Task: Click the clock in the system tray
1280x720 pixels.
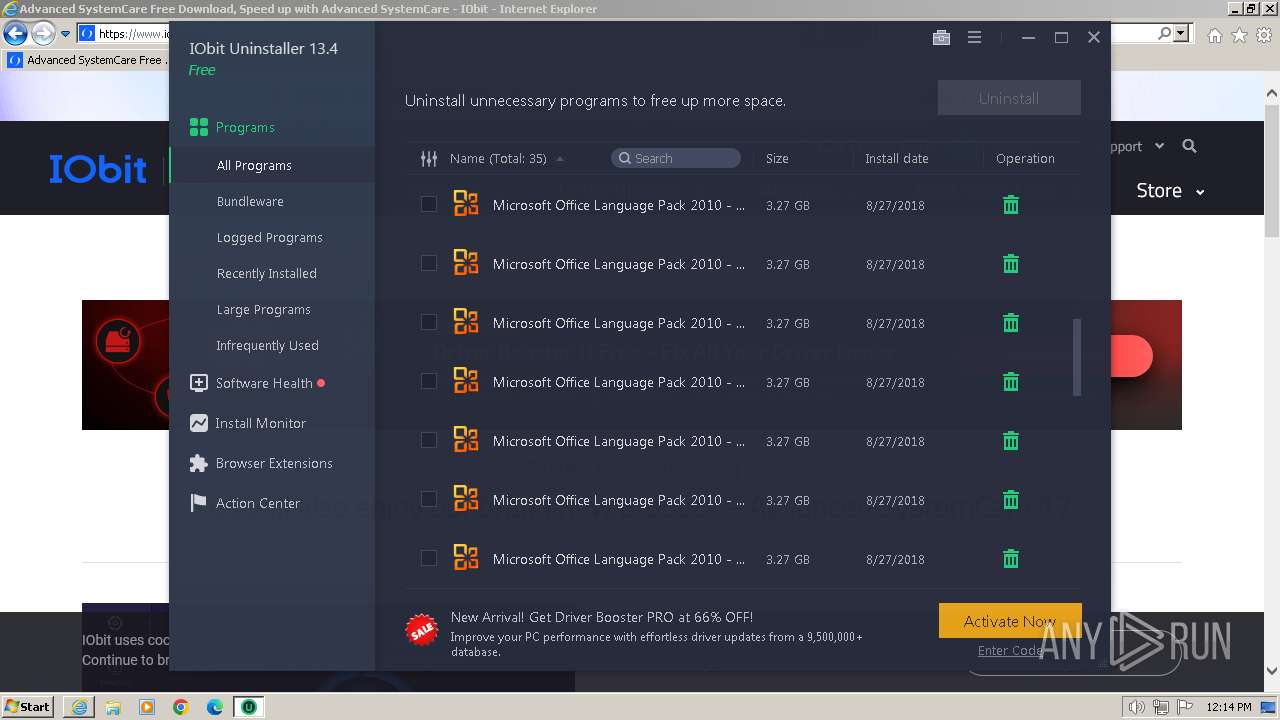Action: point(1229,707)
